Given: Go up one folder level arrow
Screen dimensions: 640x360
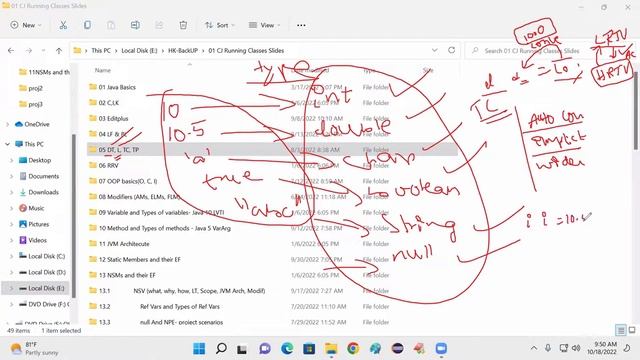Looking at the screenshot, I should pyautogui.click(x=59, y=51).
